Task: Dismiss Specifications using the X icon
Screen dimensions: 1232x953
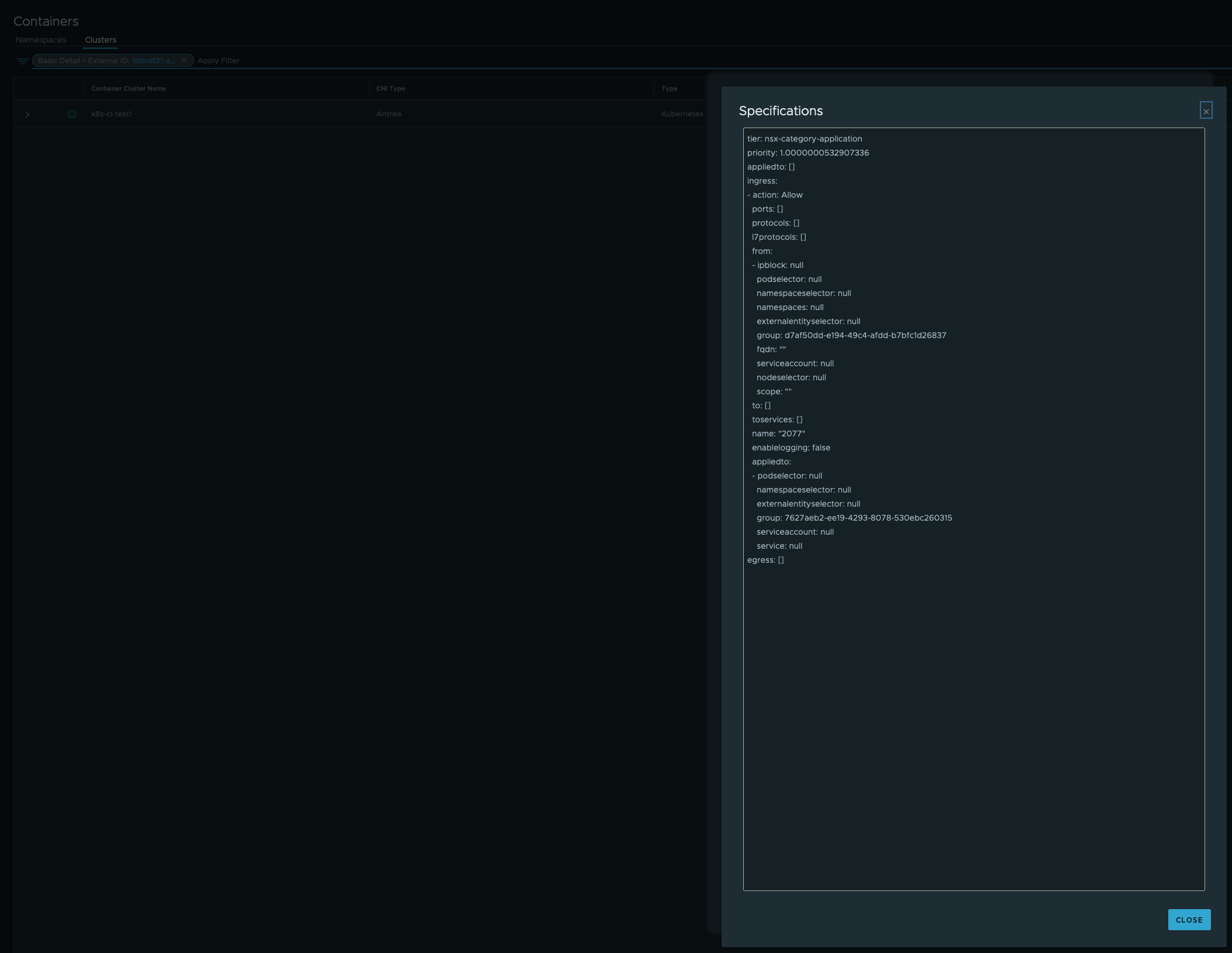Action: [x=1206, y=110]
